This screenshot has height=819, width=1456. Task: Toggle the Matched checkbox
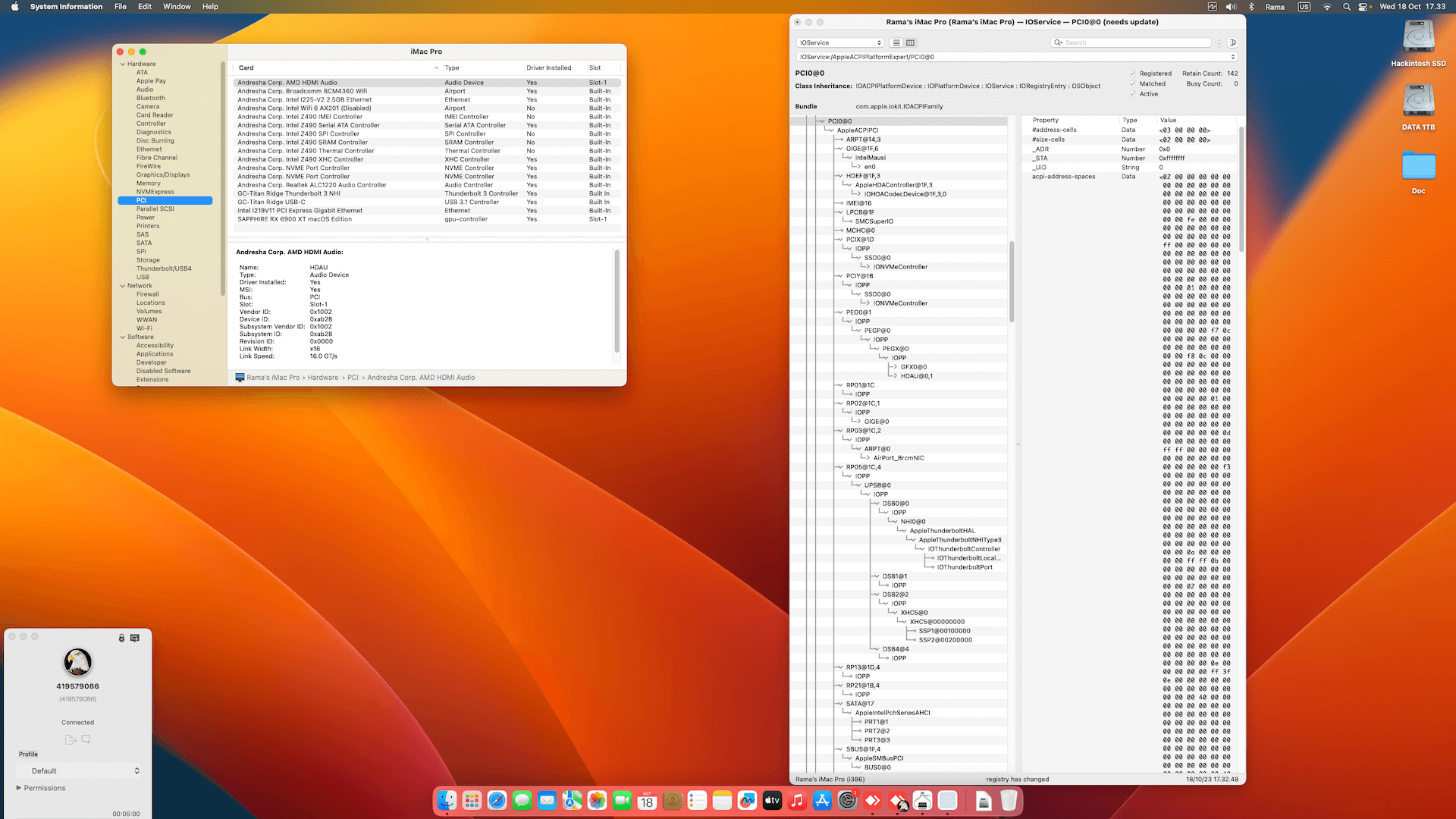point(1133,84)
